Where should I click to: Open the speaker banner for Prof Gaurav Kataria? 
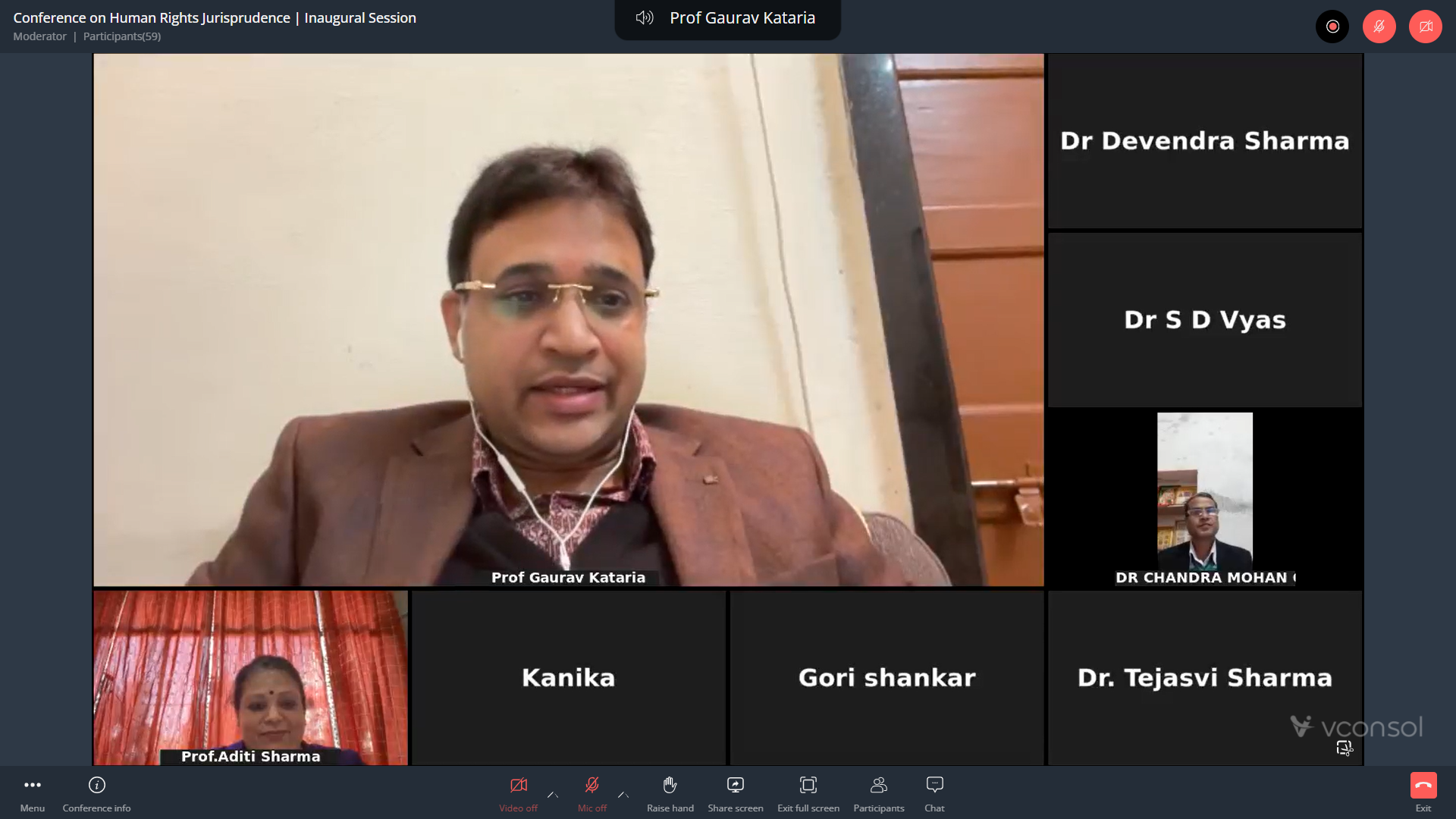[726, 18]
